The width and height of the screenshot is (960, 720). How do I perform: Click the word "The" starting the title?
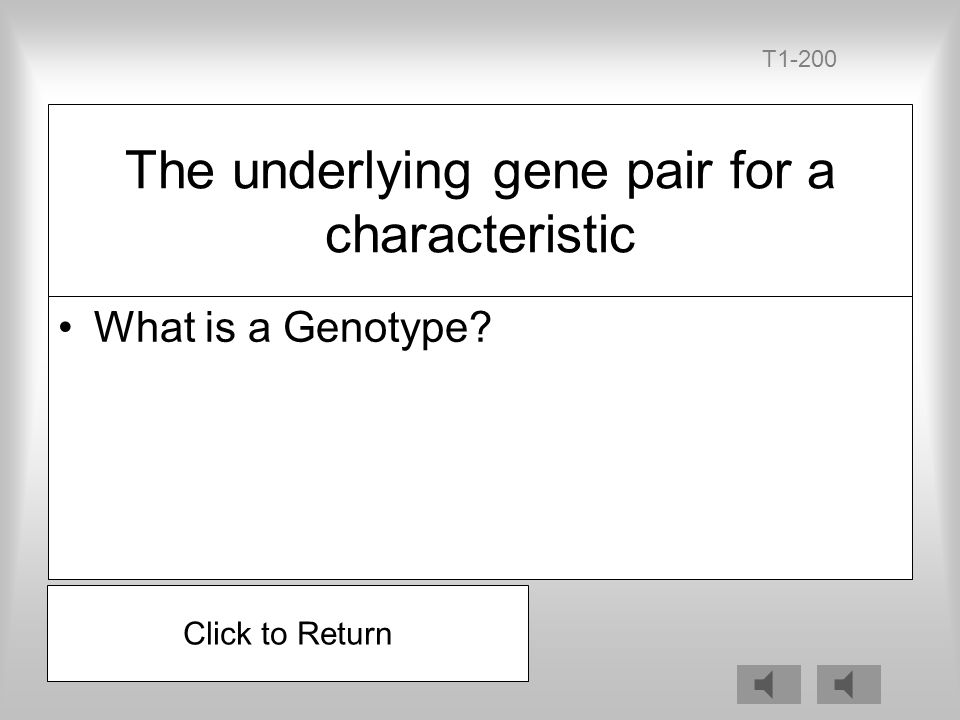click(170, 170)
